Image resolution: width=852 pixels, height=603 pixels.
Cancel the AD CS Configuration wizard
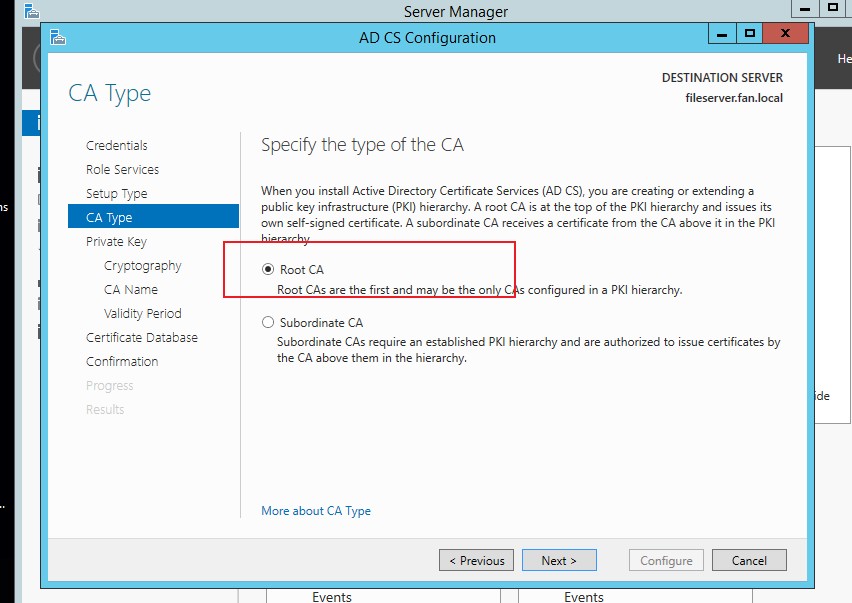749,560
